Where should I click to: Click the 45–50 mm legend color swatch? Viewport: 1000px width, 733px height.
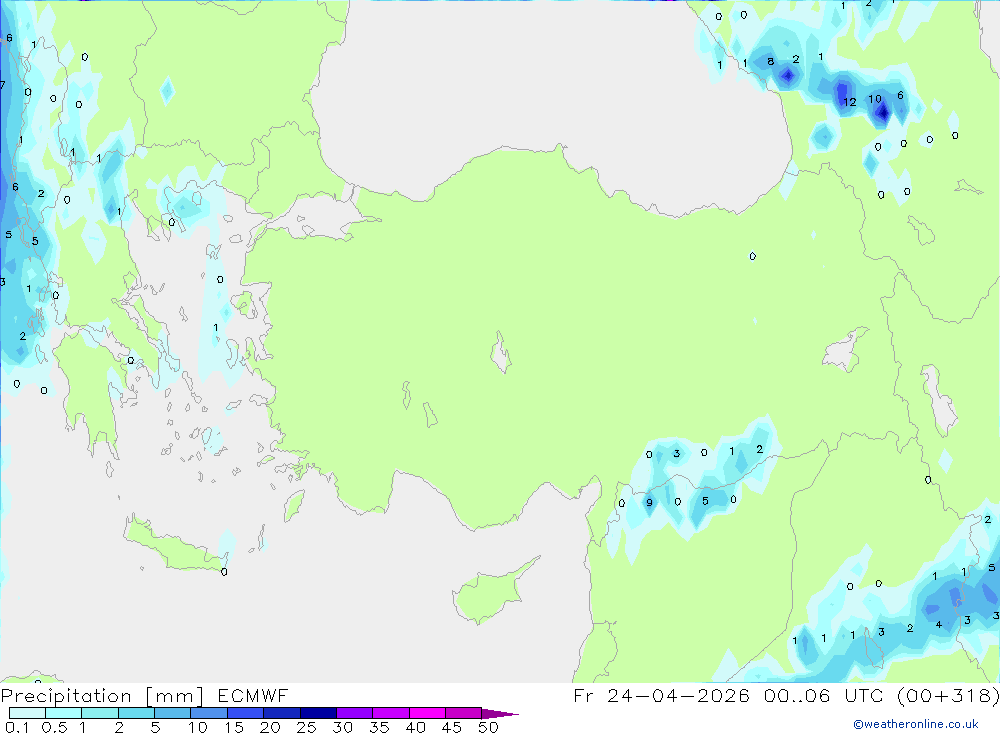463,713
